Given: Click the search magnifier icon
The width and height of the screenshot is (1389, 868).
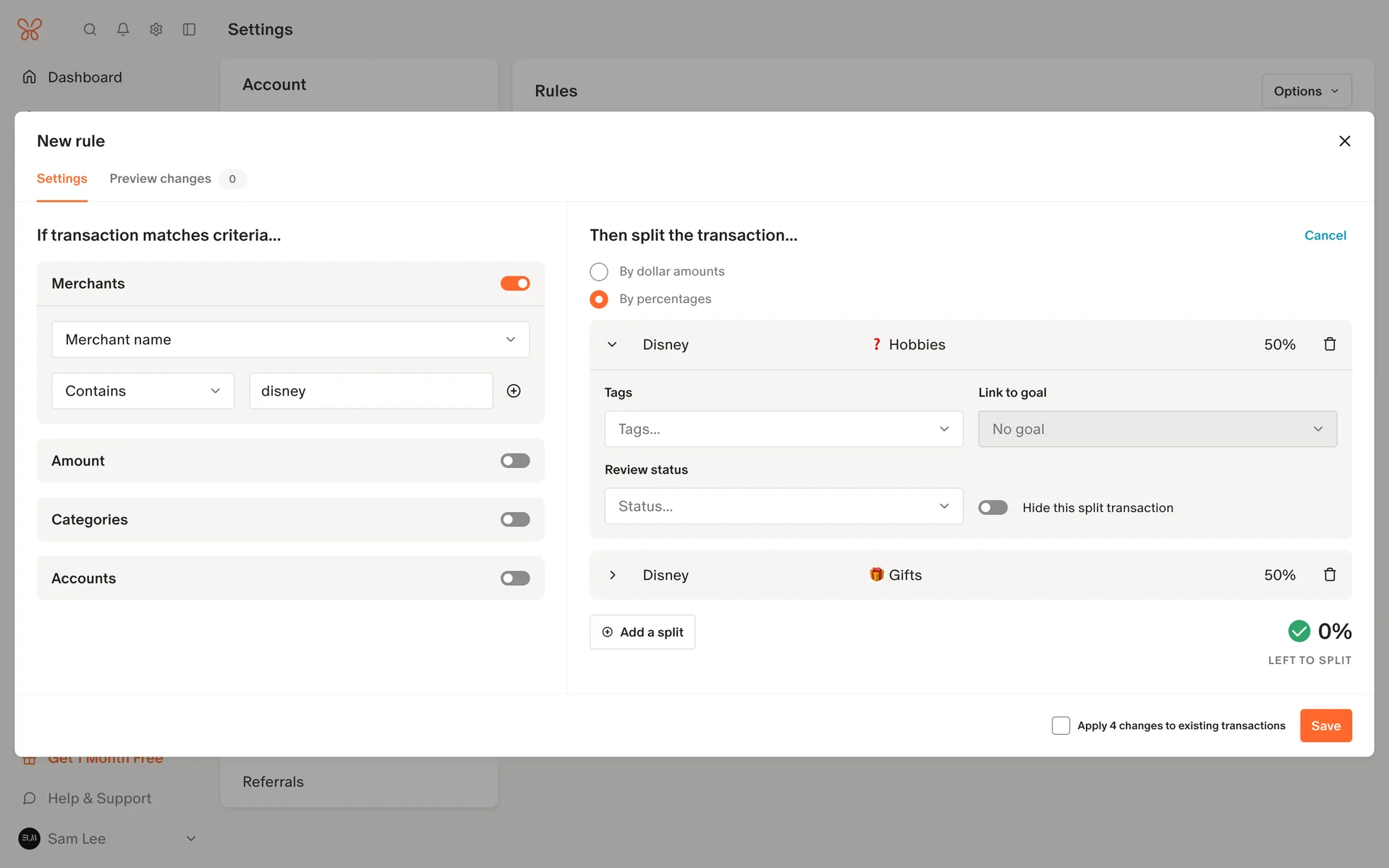Looking at the screenshot, I should [90, 30].
